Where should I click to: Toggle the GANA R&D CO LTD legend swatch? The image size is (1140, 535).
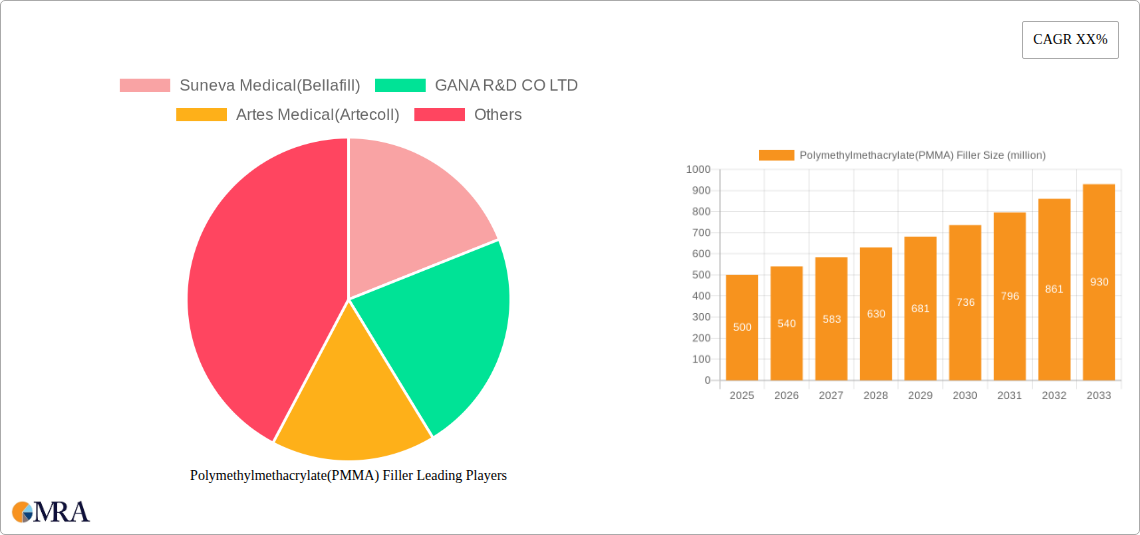pyautogui.click(x=400, y=86)
